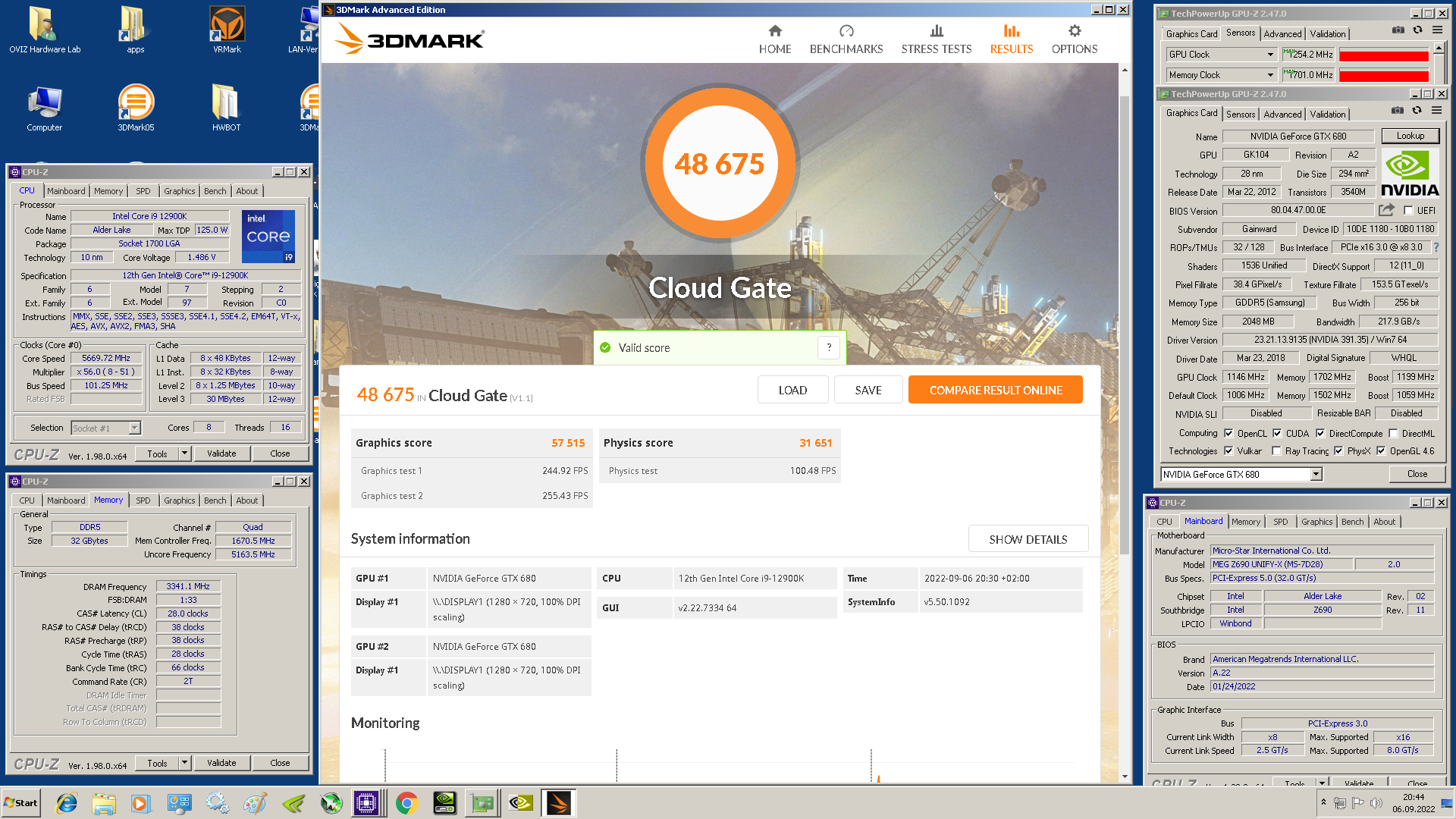The image size is (1456, 819).
Task: Click Compare Result Online button
Action: coord(996,390)
